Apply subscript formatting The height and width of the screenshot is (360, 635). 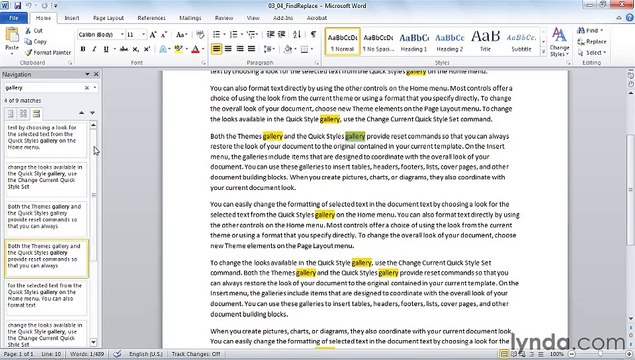pos(136,49)
